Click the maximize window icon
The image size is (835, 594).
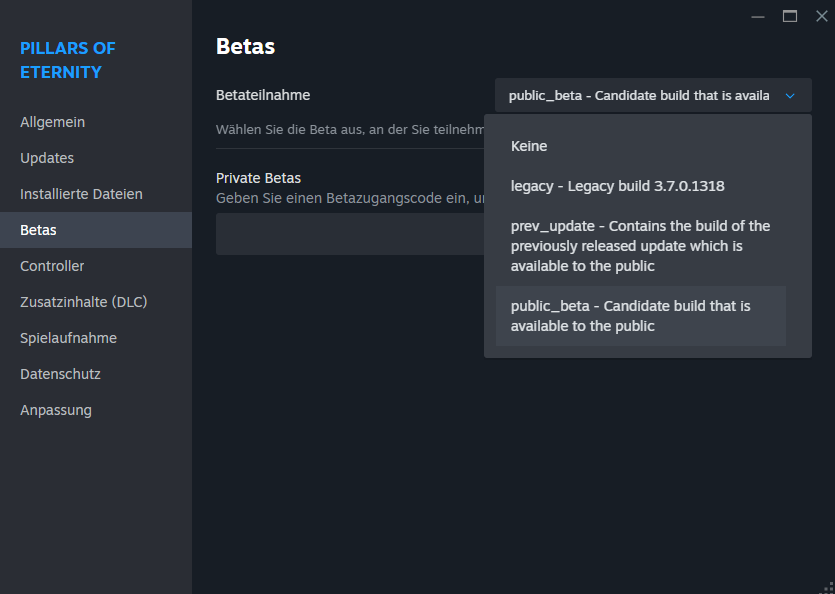click(789, 16)
